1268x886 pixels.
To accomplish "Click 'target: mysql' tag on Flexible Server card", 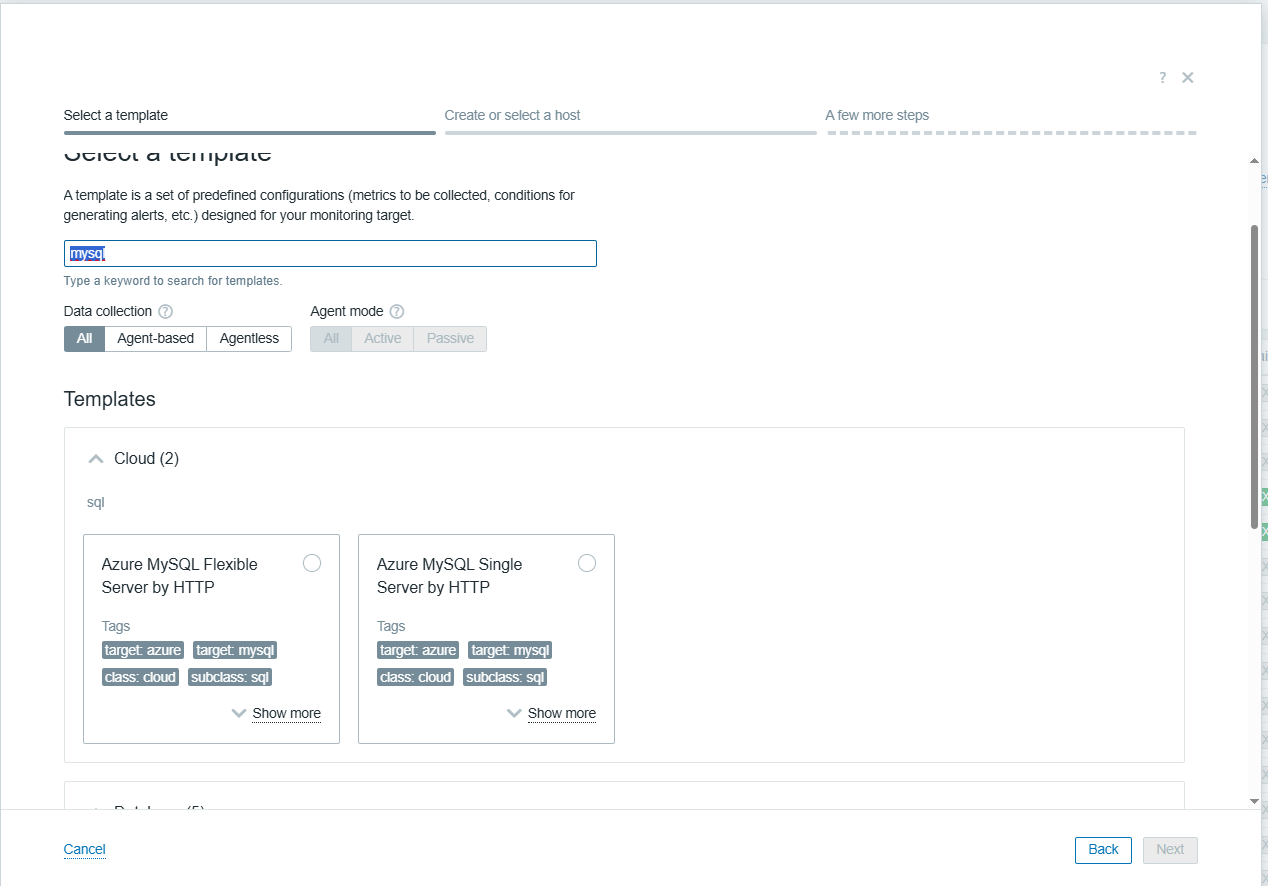I will 235,650.
